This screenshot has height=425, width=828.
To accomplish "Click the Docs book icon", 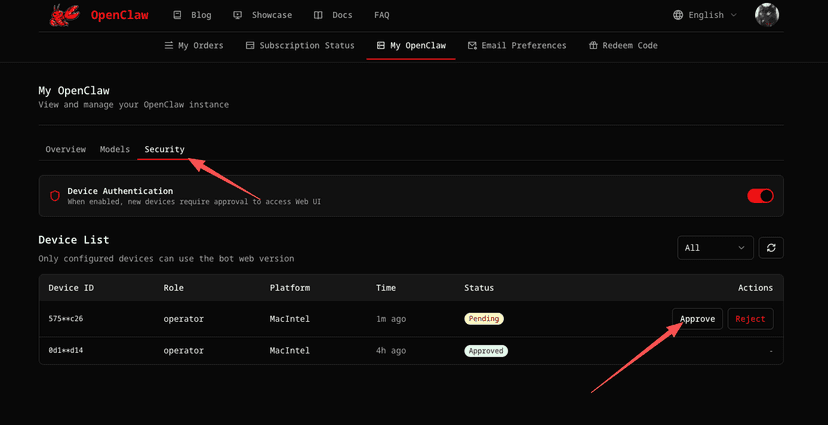I will (318, 15).
